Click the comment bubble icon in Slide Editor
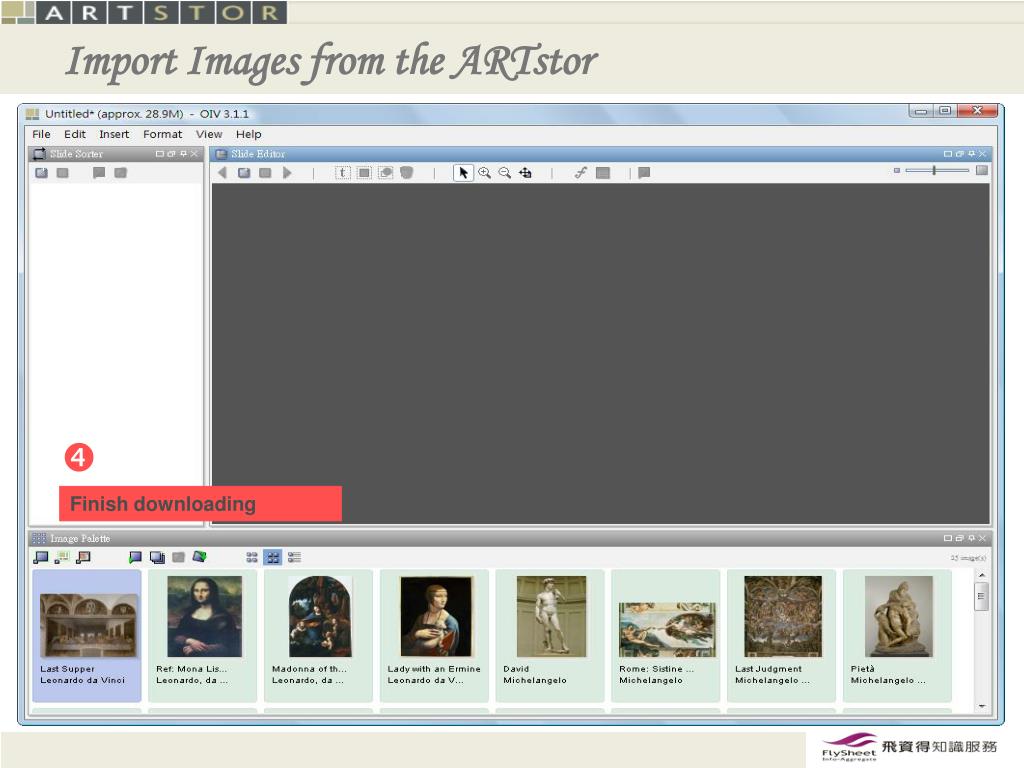Screen dimensions: 1024x768 coord(644,172)
